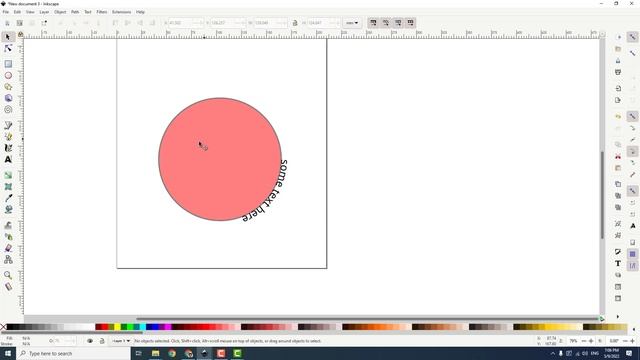
Task: Open the current layer dropdown
Action: coord(121,341)
